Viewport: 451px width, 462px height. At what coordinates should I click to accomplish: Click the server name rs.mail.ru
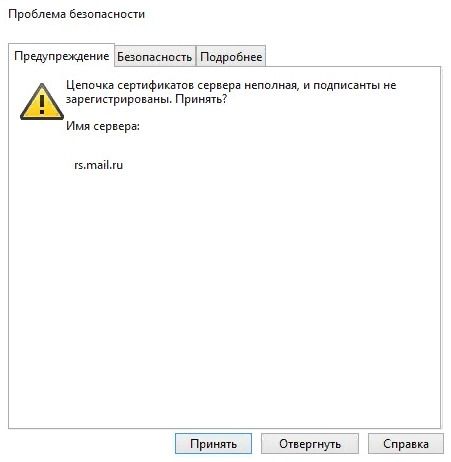[x=99, y=165]
